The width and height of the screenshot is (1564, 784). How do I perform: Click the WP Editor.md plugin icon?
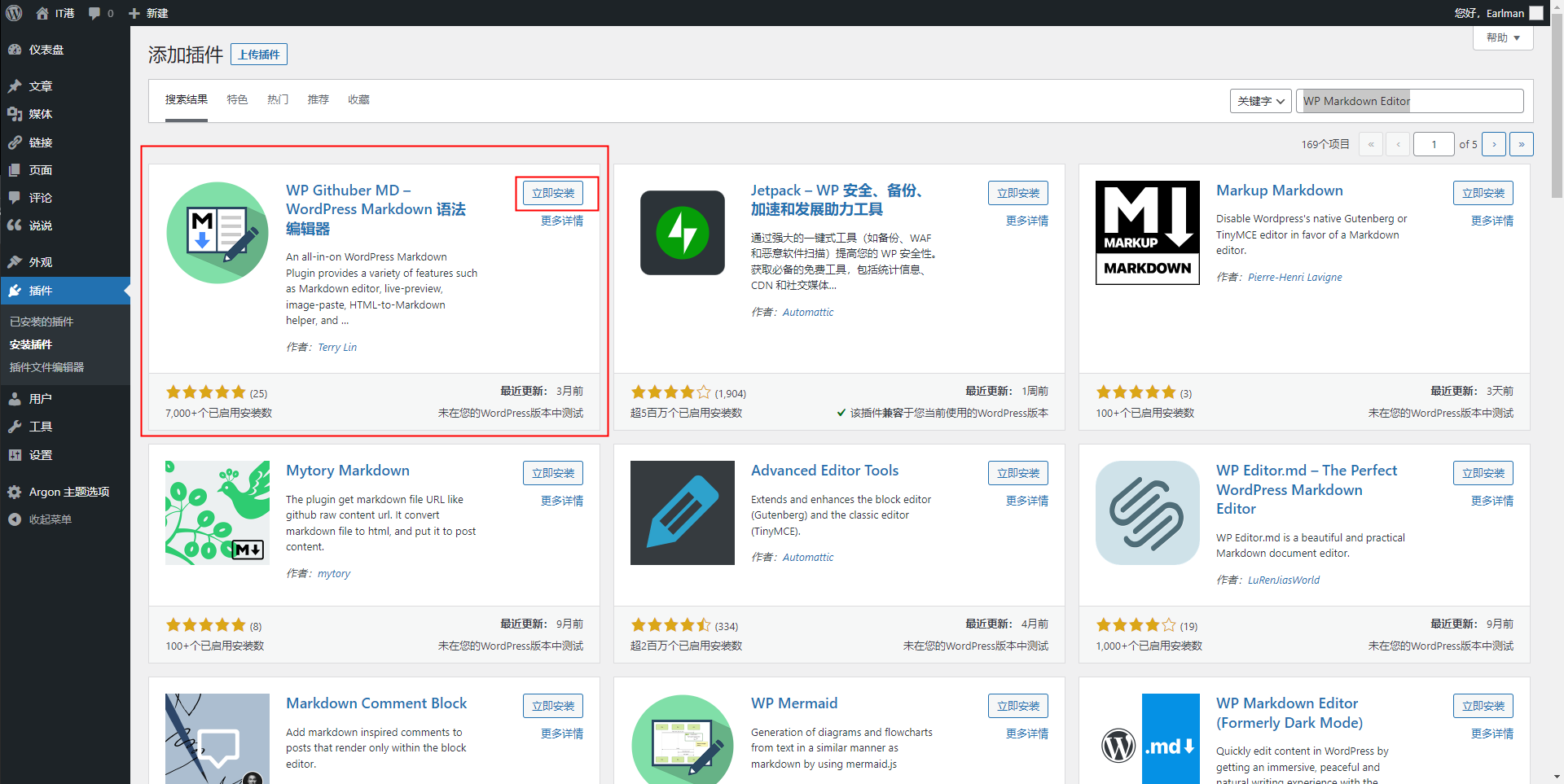pyautogui.click(x=1148, y=513)
